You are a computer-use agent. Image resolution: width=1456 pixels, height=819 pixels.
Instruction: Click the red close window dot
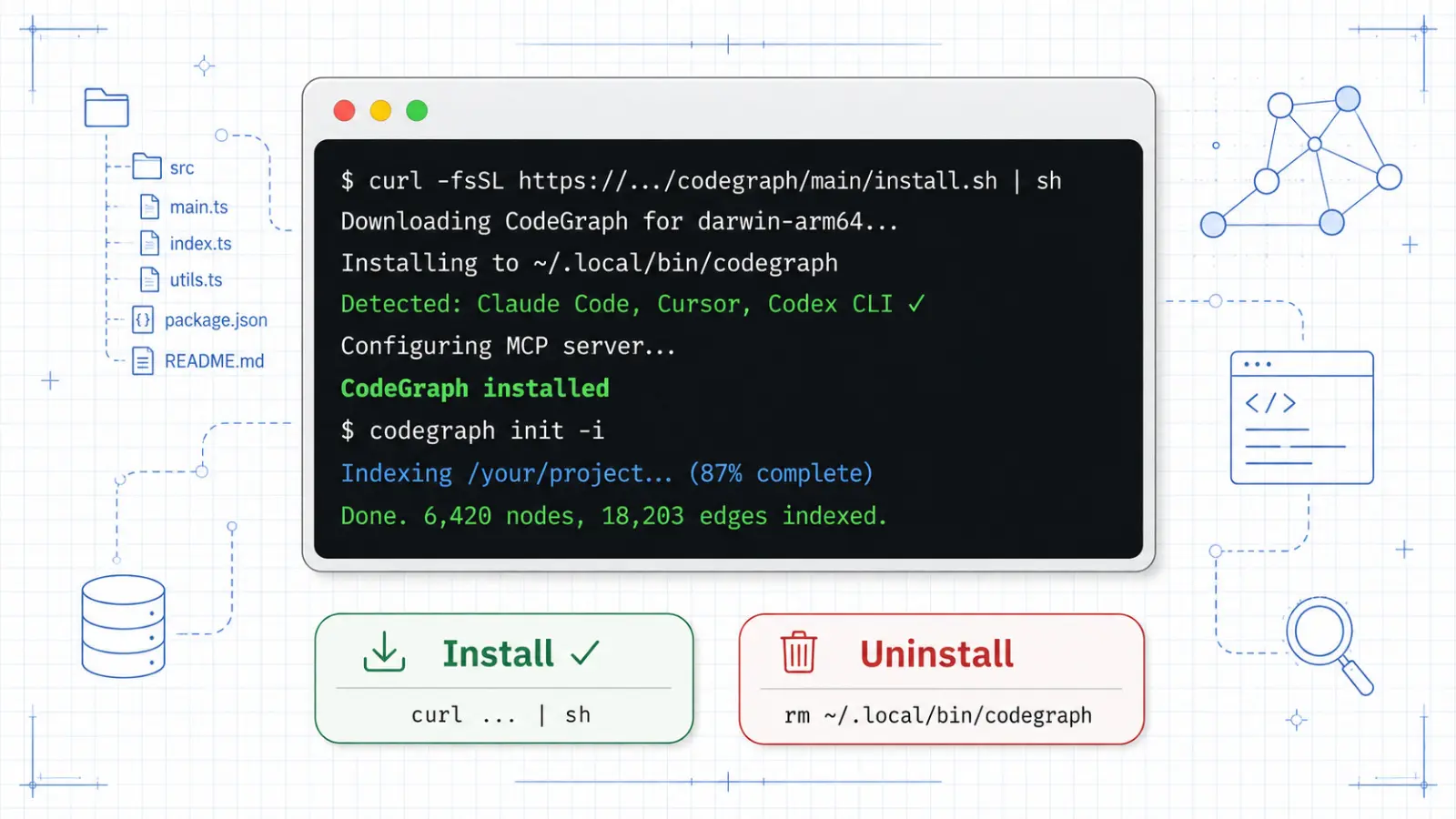coord(344,111)
